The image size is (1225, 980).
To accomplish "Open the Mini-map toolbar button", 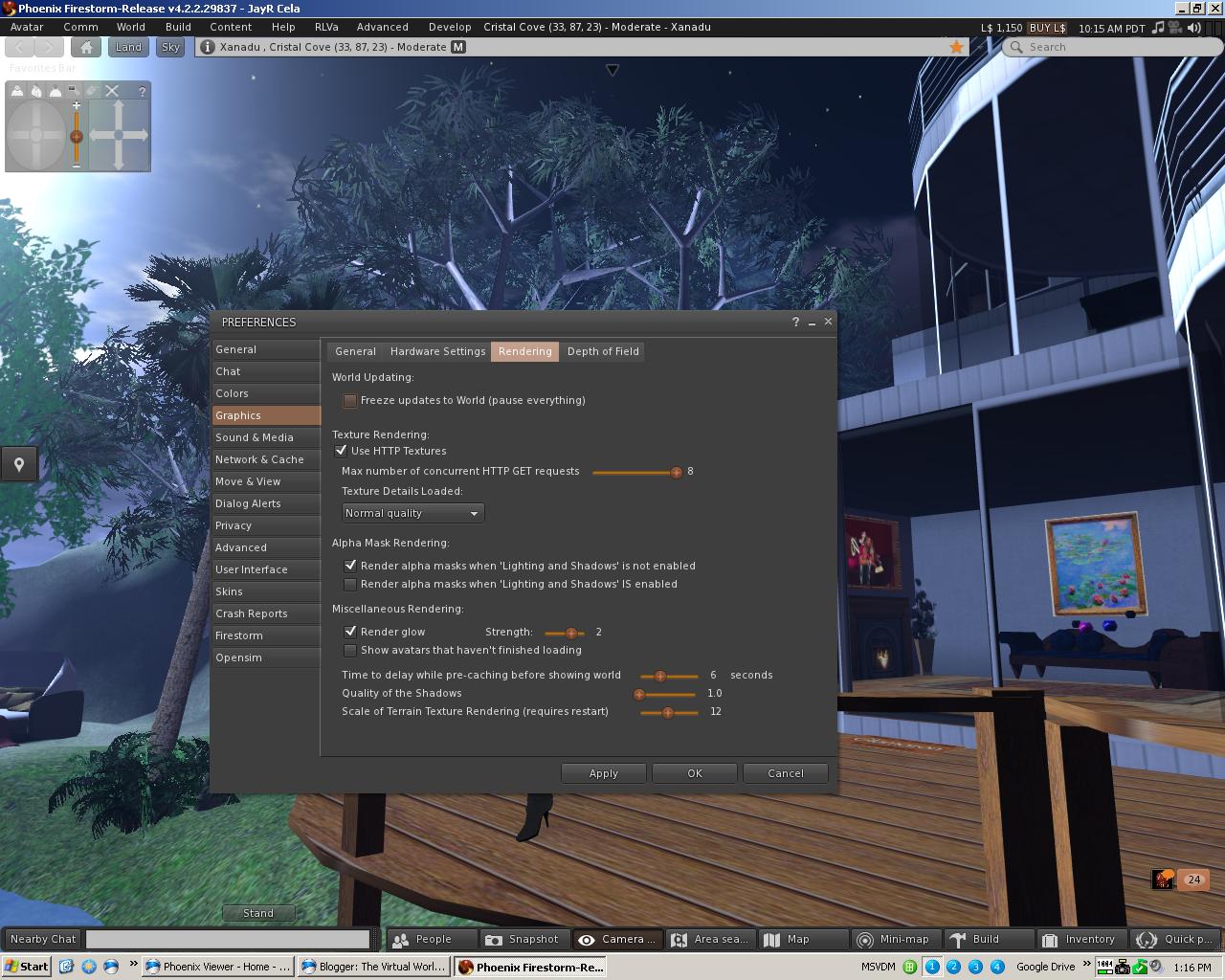I will (895, 940).
